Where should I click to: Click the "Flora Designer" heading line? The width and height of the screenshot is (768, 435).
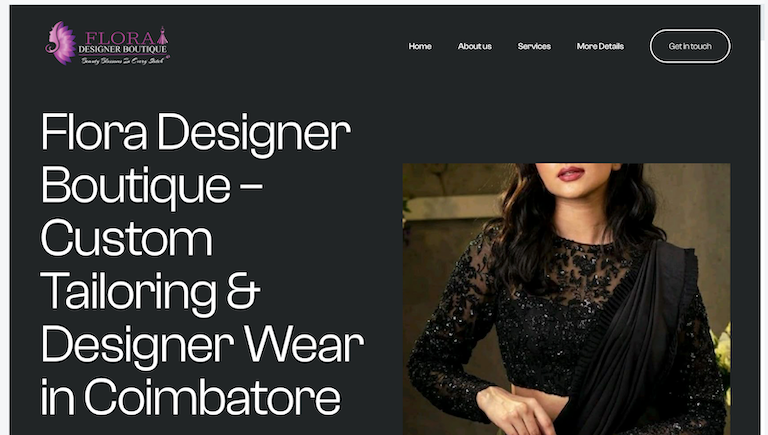195,132
